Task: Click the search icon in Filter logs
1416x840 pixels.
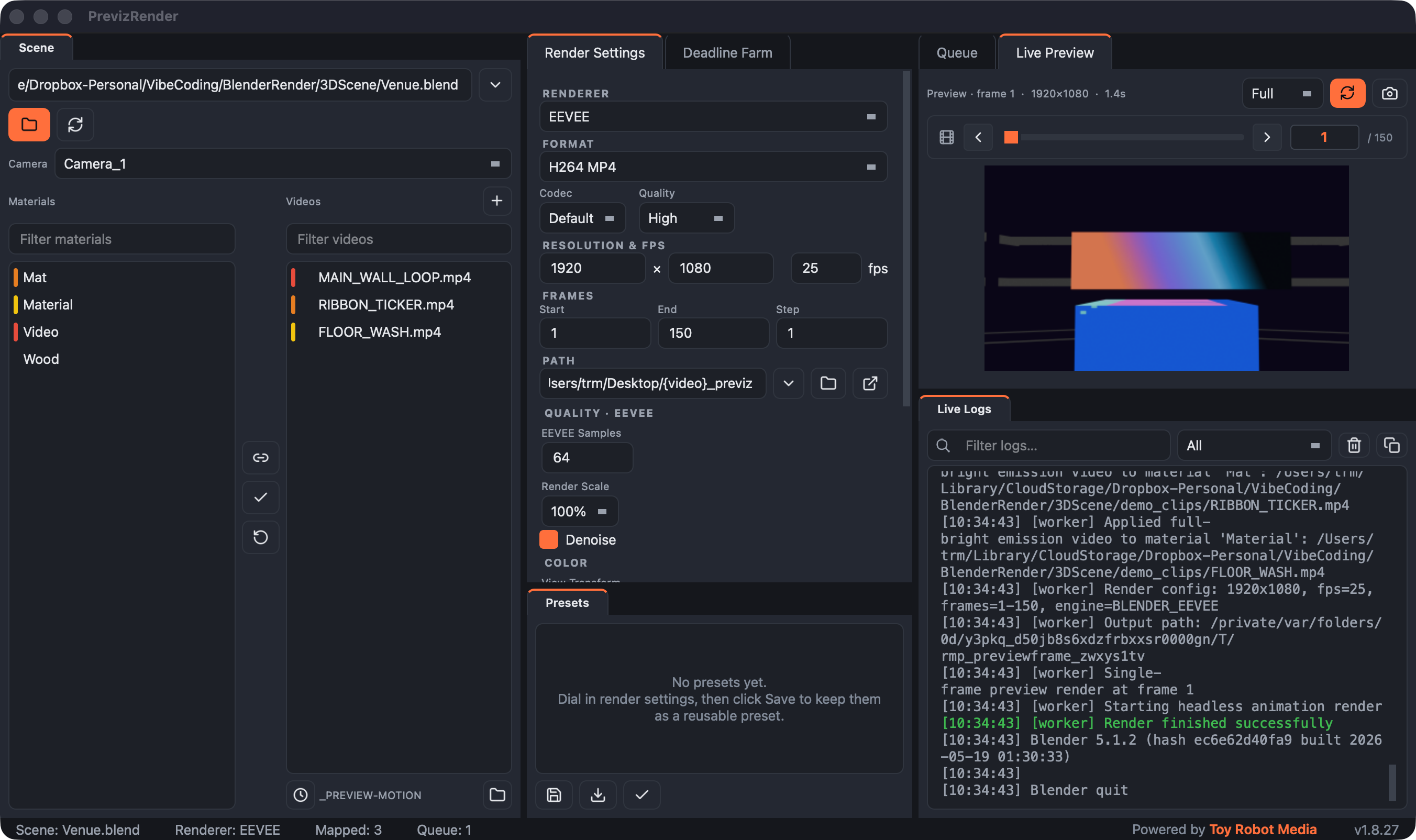Action: [943, 446]
